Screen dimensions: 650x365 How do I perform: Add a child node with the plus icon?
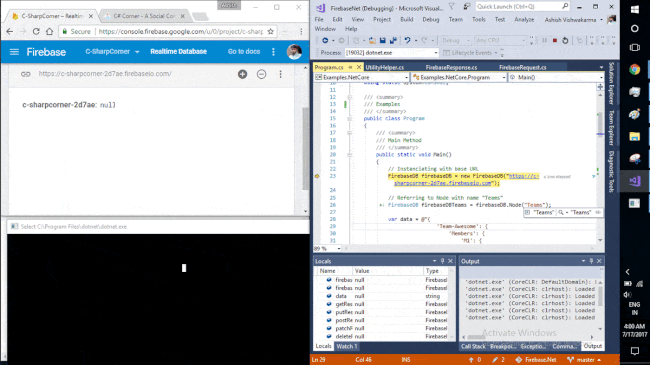(x=243, y=74)
